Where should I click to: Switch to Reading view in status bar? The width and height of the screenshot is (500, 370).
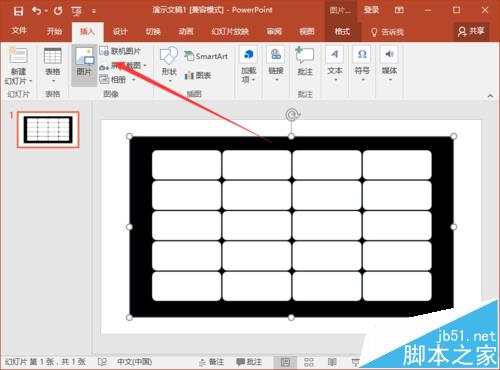(332, 362)
